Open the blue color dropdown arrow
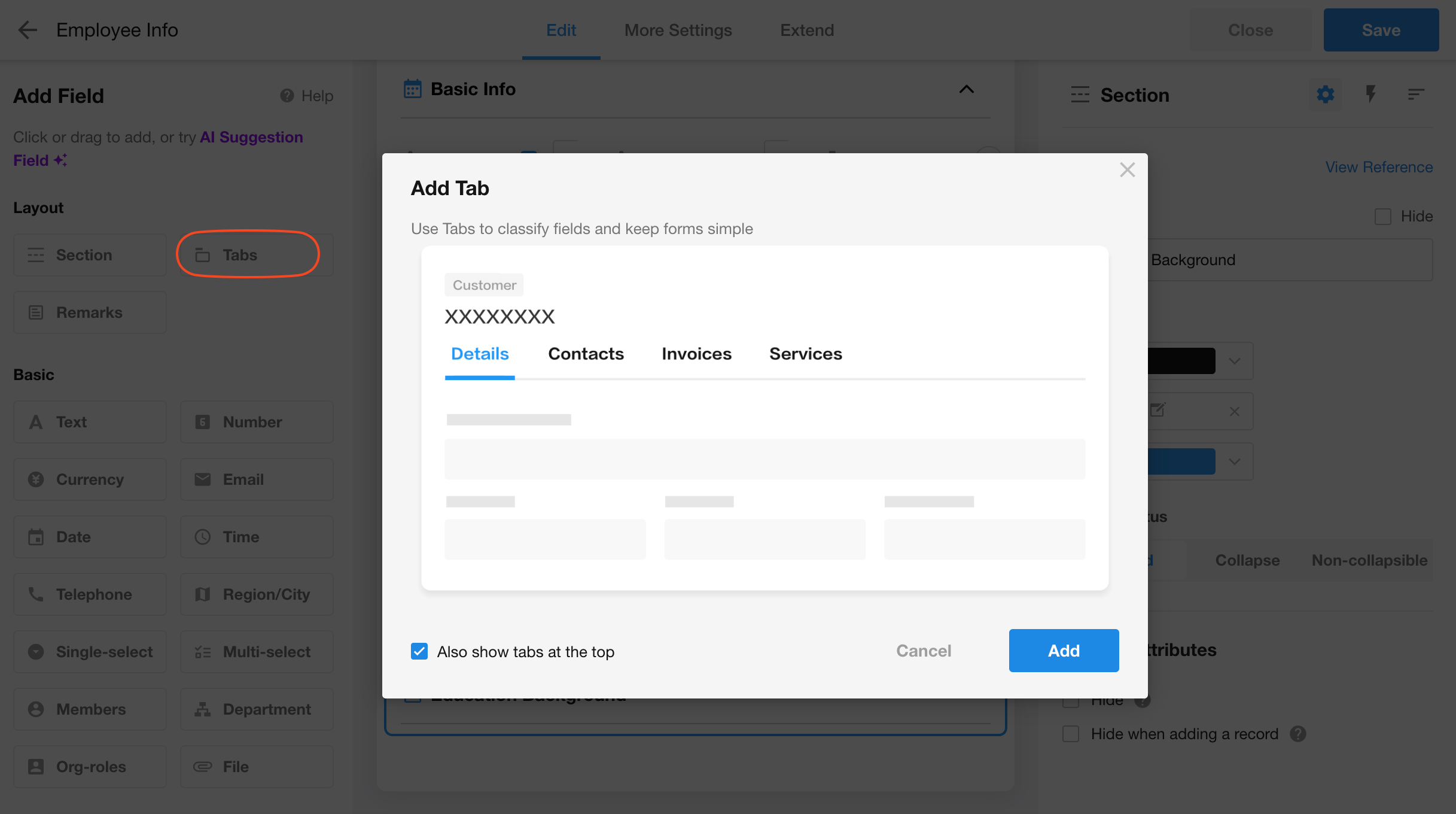Viewport: 1456px width, 814px height. tap(1234, 461)
